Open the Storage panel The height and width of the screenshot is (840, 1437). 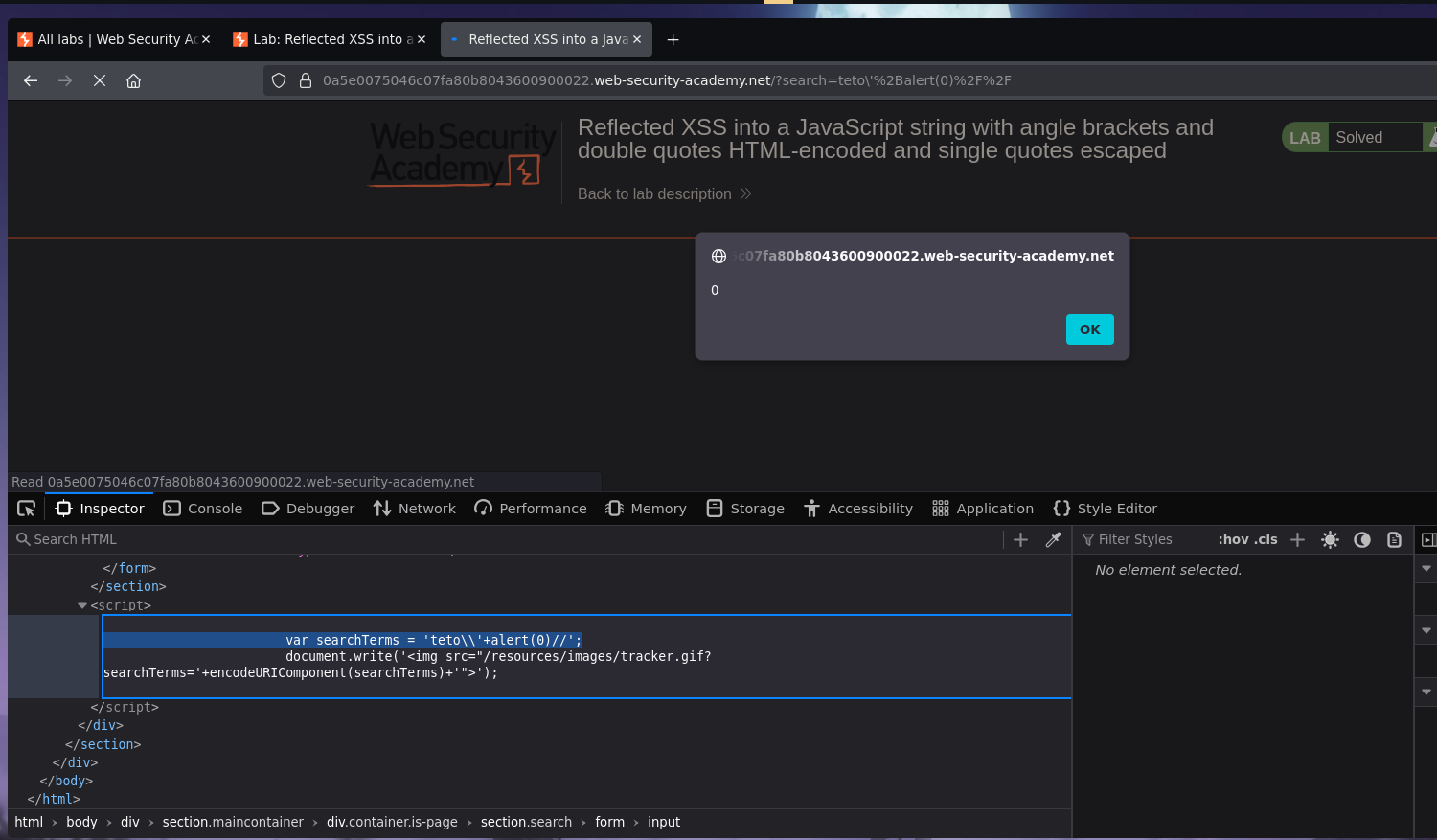click(x=745, y=509)
